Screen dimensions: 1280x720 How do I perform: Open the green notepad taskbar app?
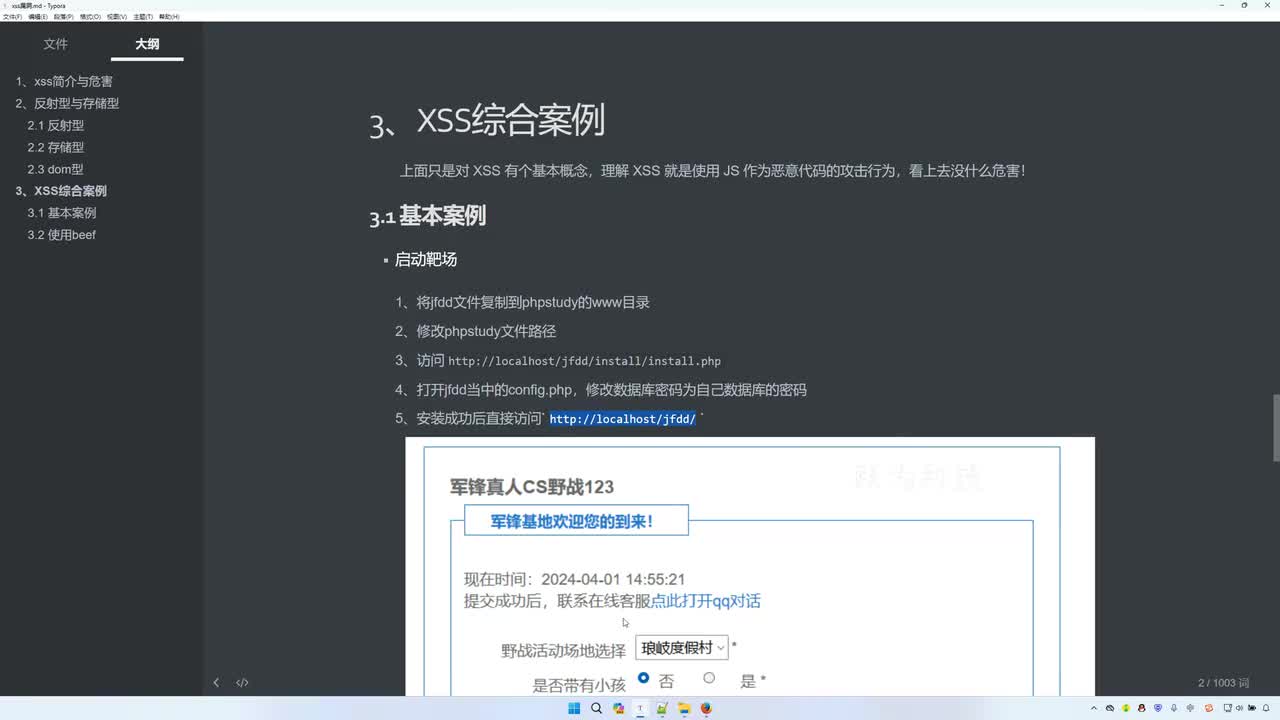662,708
